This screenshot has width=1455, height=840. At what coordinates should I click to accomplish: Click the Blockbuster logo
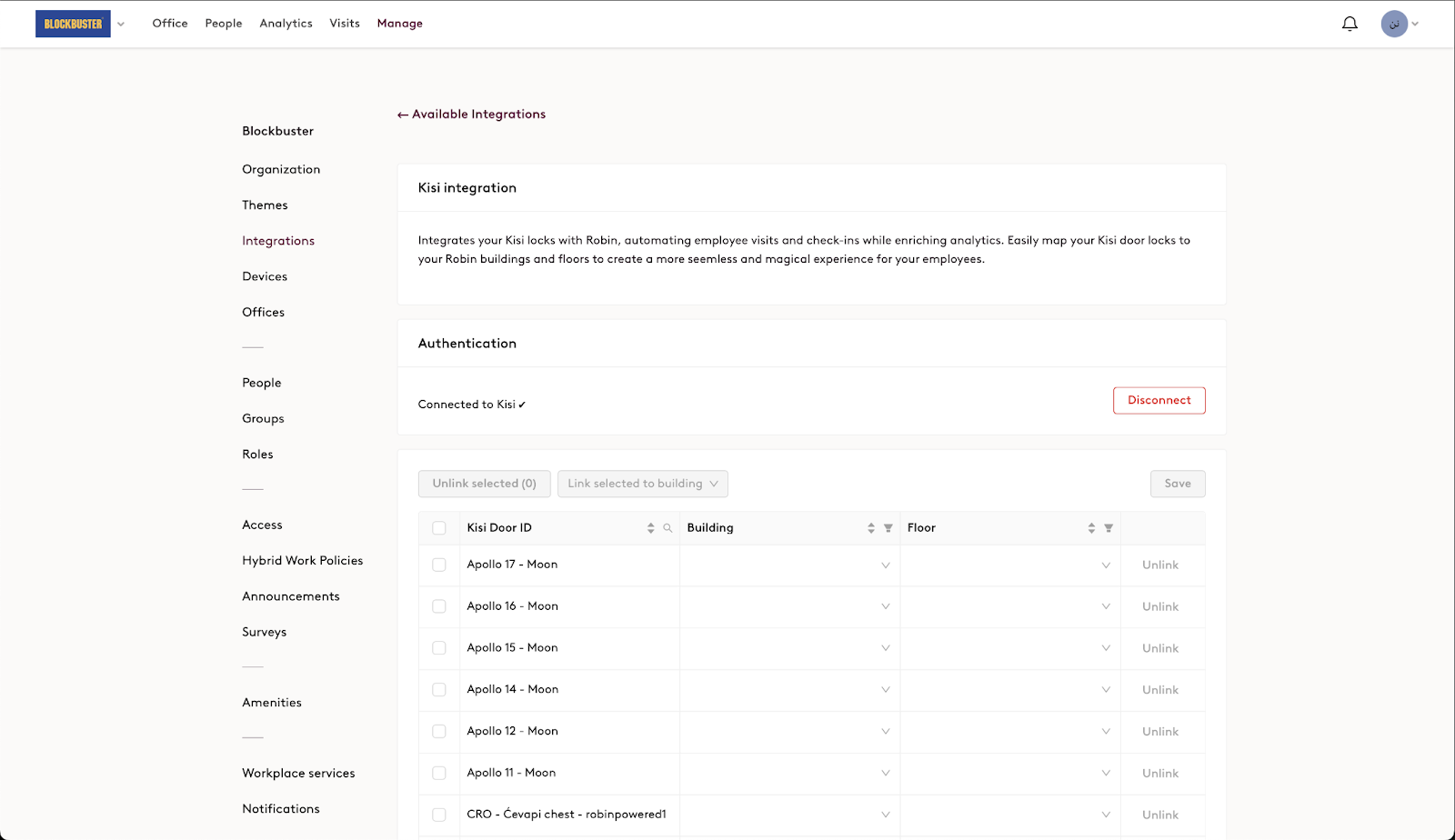pos(73,24)
